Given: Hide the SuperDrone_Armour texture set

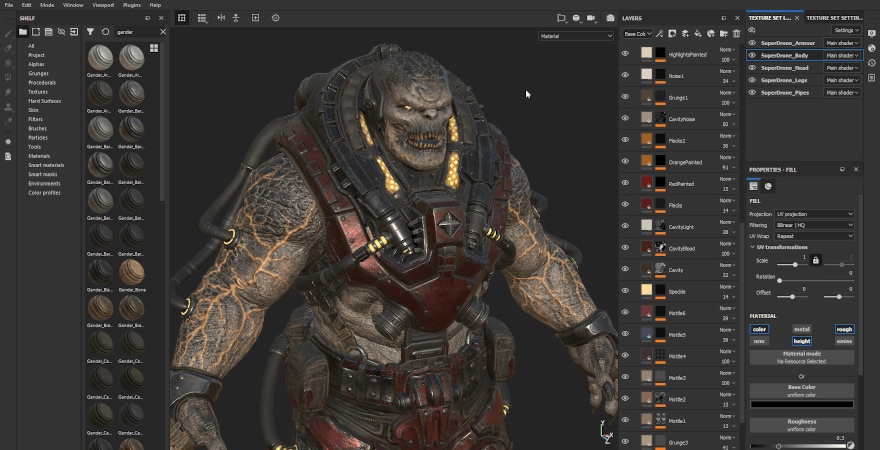Looking at the screenshot, I should click(x=752, y=43).
